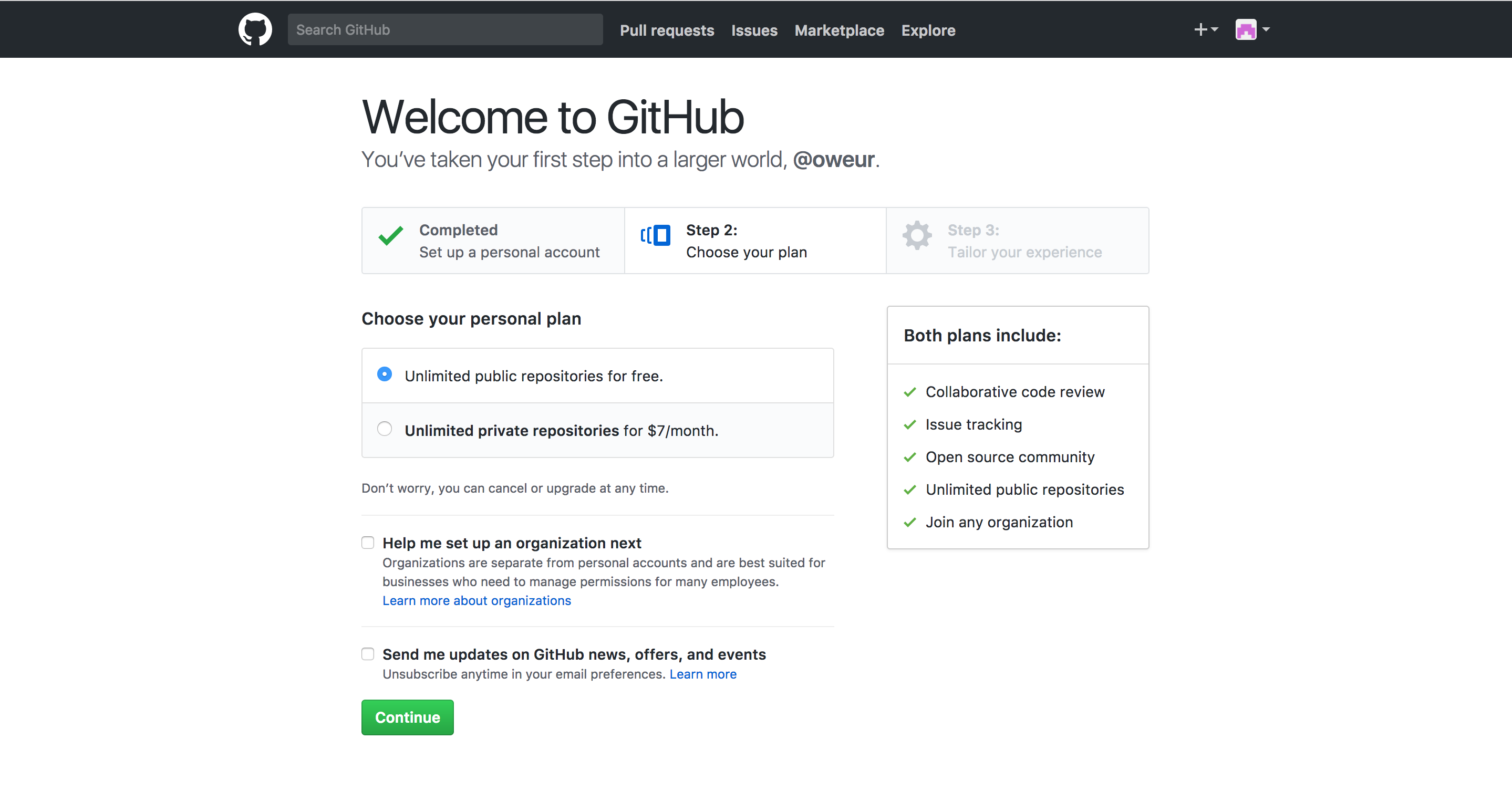1512x791 pixels.
Task: Click Step 2: Choose your plan tab
Action: point(755,241)
